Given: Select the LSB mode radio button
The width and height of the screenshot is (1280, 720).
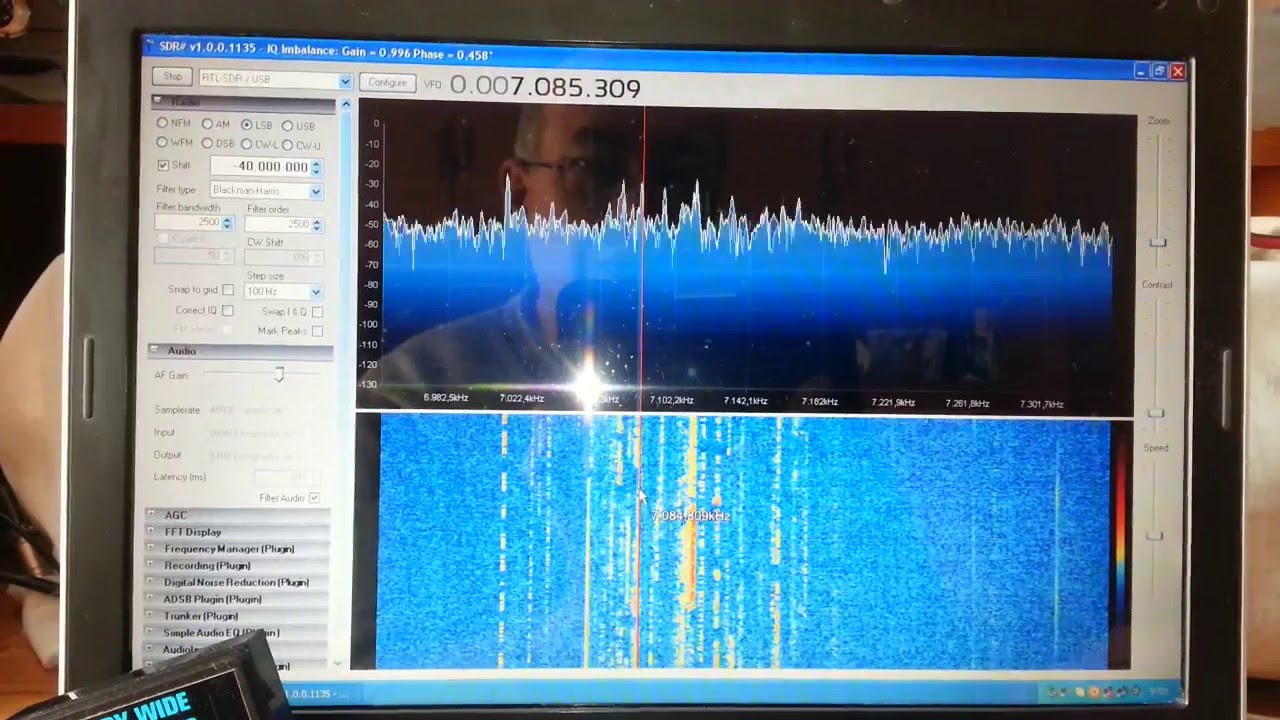Looking at the screenshot, I should click(247, 125).
